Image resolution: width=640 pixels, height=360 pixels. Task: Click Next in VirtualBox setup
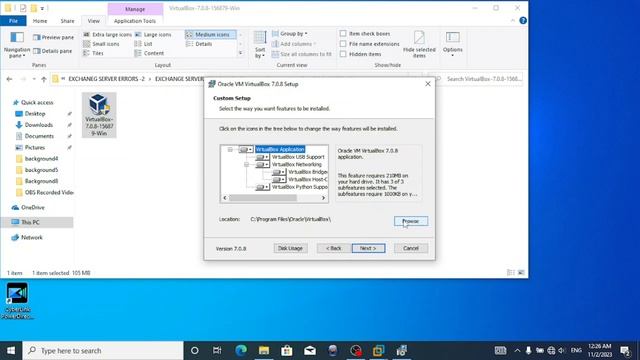tap(369, 248)
